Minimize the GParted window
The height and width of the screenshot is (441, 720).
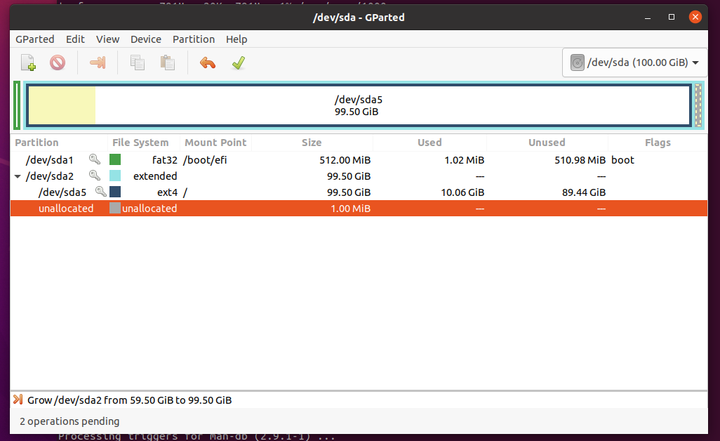(647, 17)
